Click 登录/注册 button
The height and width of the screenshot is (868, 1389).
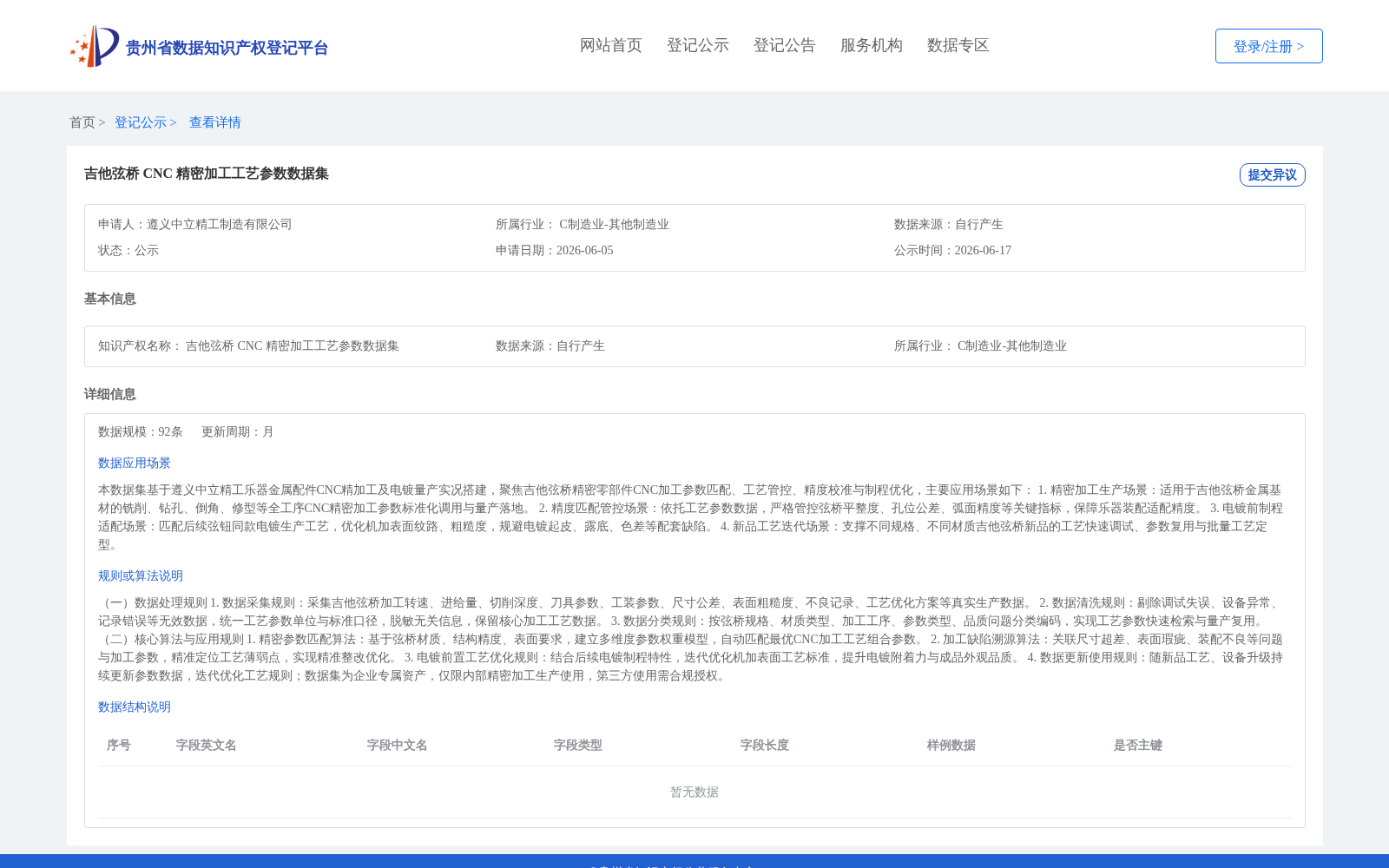click(x=1268, y=46)
